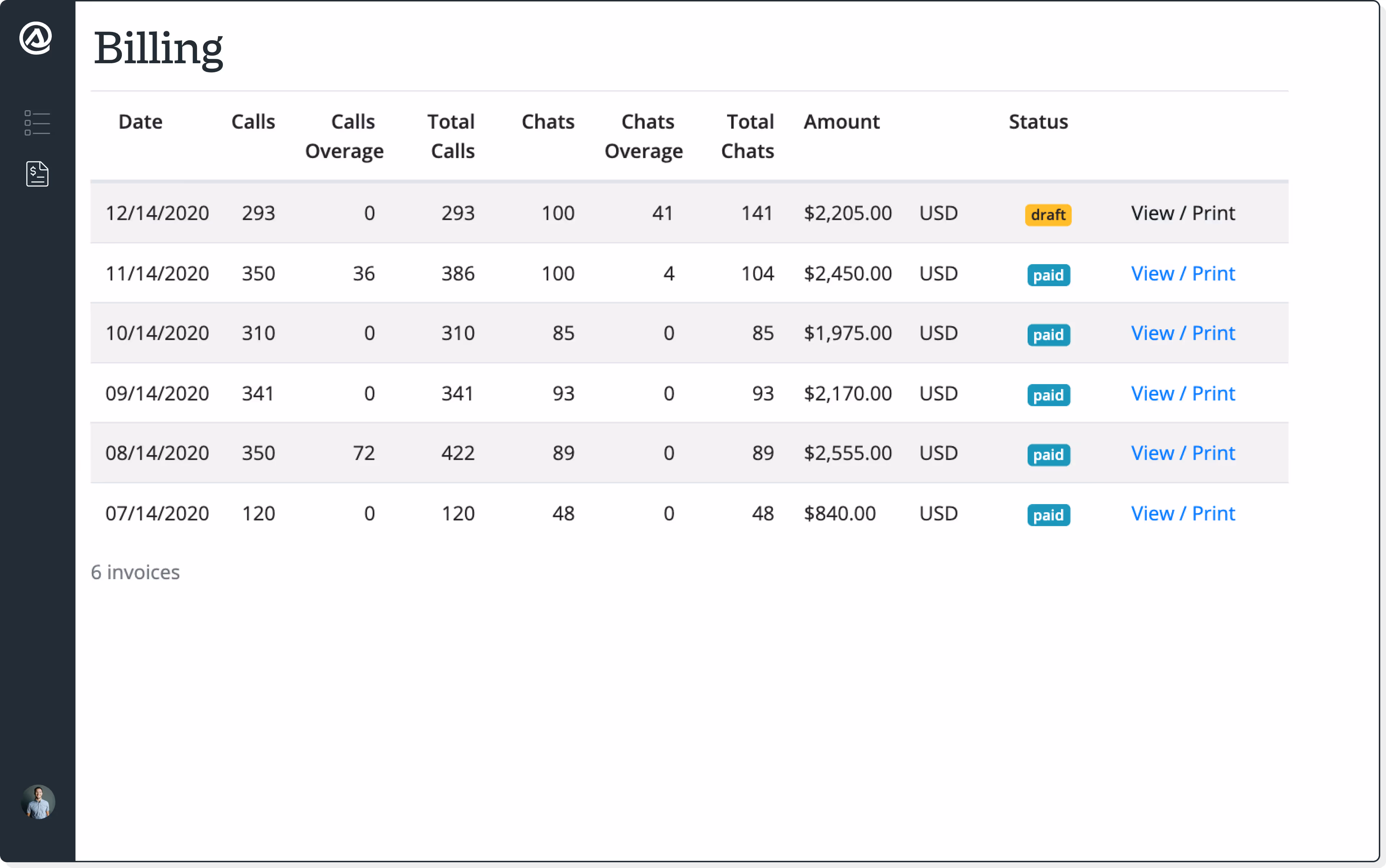Open the list view sidebar icon

(x=37, y=123)
